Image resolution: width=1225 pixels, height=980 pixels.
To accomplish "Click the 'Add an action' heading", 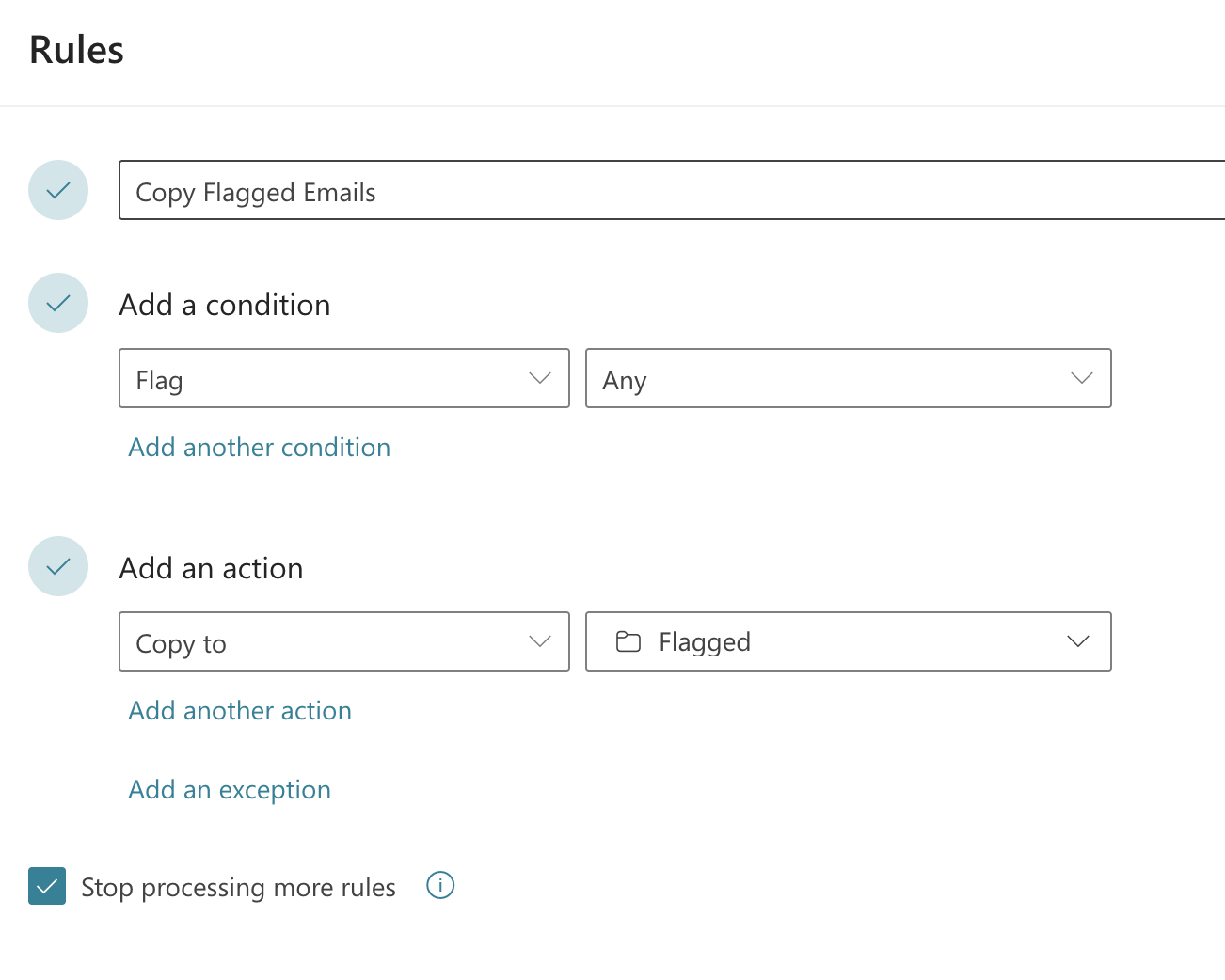I will [x=212, y=568].
